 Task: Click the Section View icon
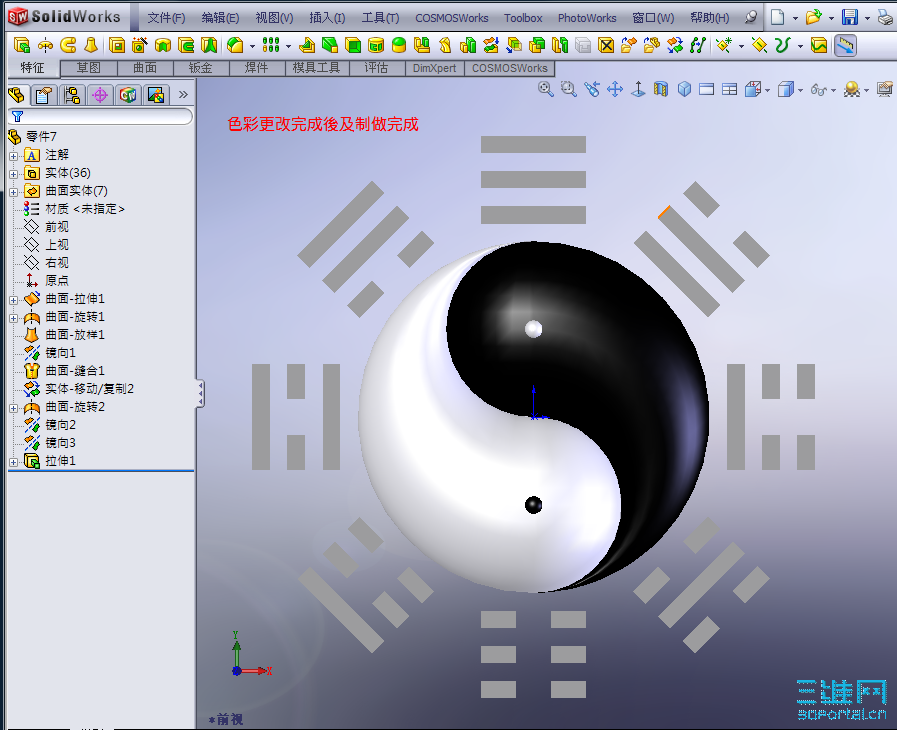[x=661, y=89]
